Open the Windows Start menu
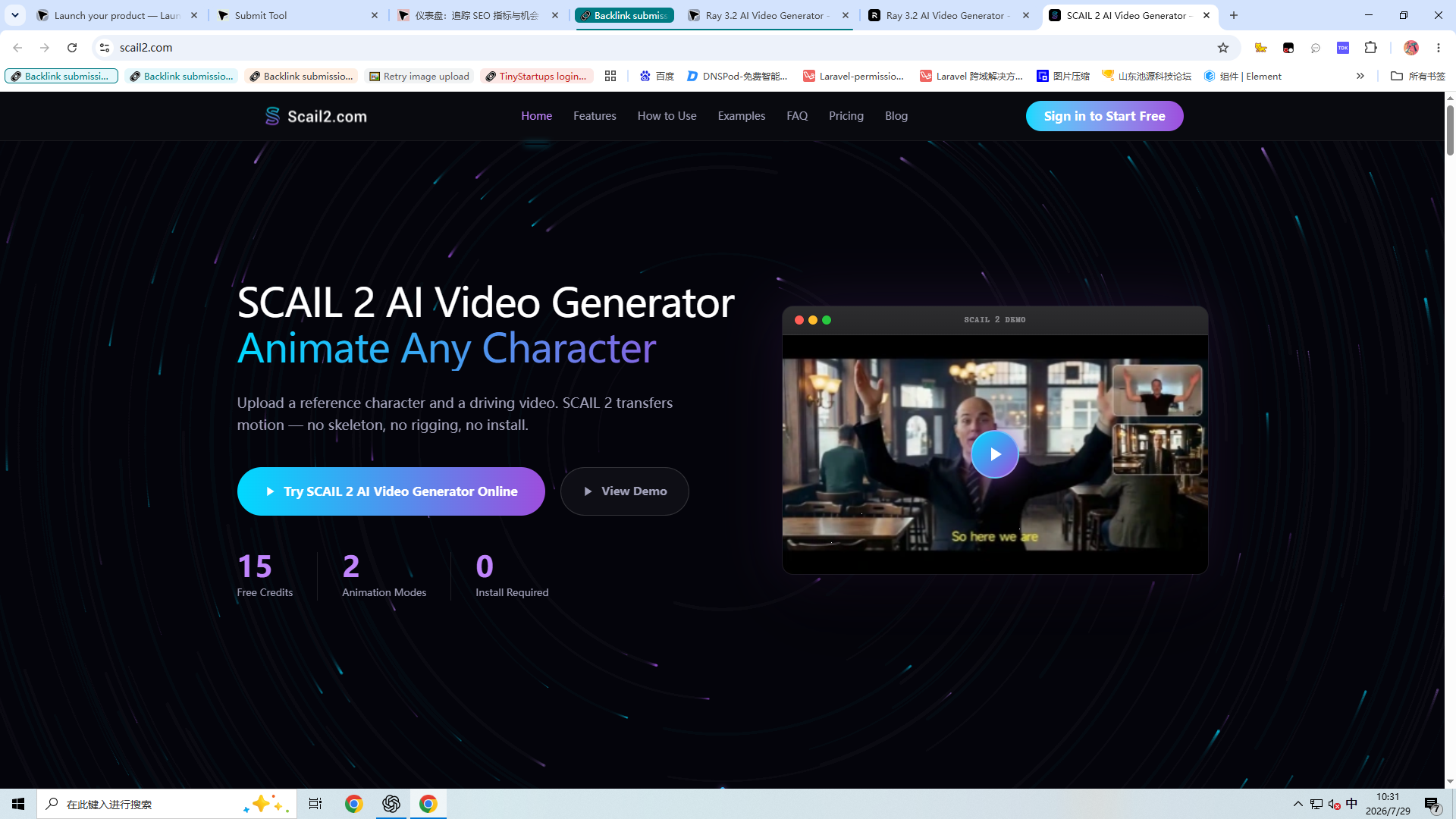This screenshot has width=1456, height=819. click(x=18, y=804)
